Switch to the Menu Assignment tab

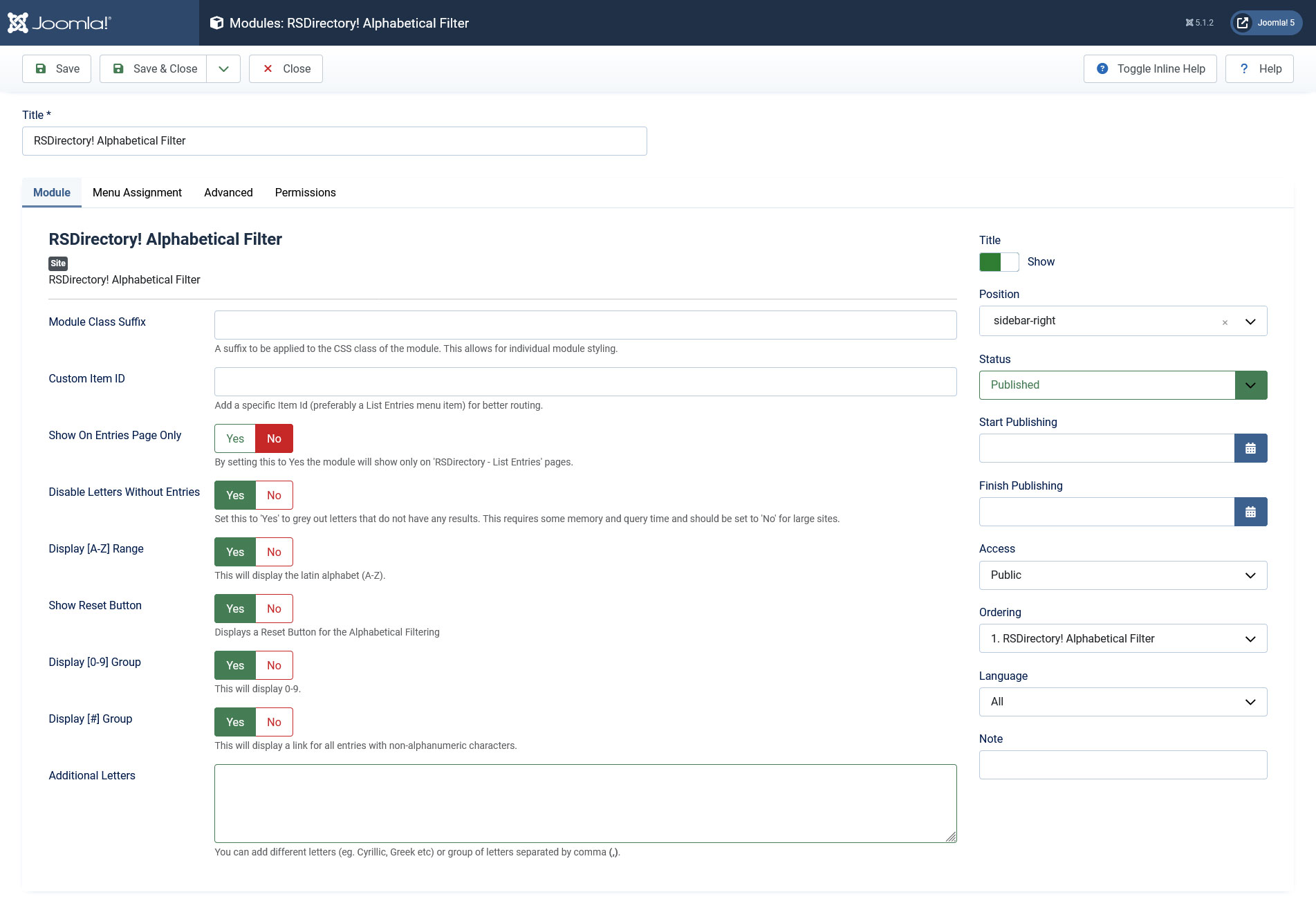(x=137, y=192)
